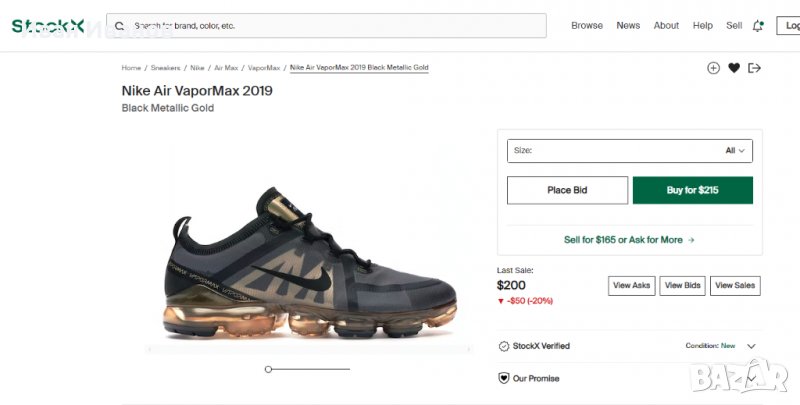Expand the StockX Verified condition chevron
This screenshot has height=405, width=800.
pyautogui.click(x=751, y=346)
